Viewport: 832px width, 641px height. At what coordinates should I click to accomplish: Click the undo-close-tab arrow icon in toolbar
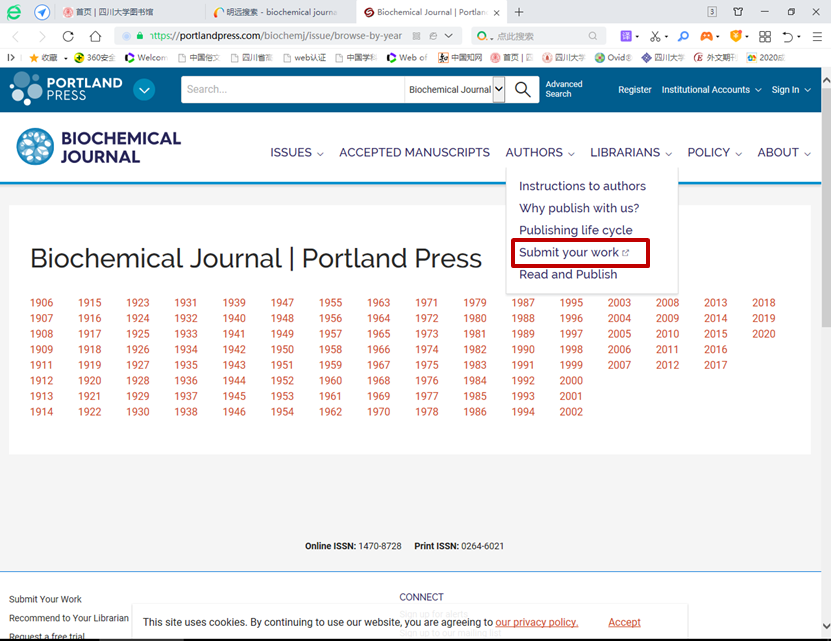pos(788,36)
